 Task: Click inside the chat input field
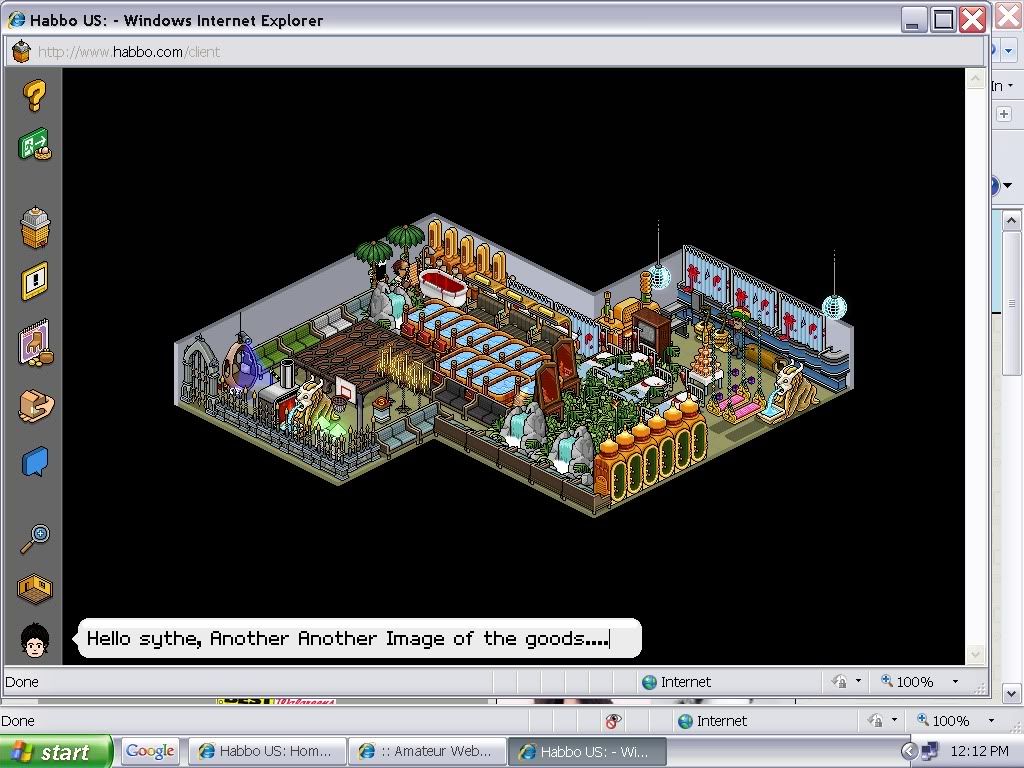pos(360,638)
